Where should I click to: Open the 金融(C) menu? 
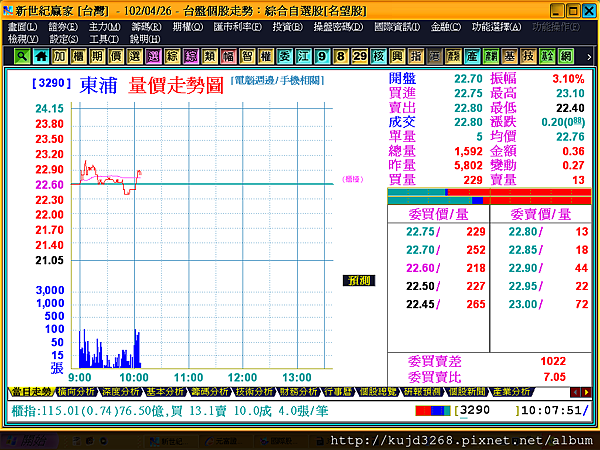446,27
